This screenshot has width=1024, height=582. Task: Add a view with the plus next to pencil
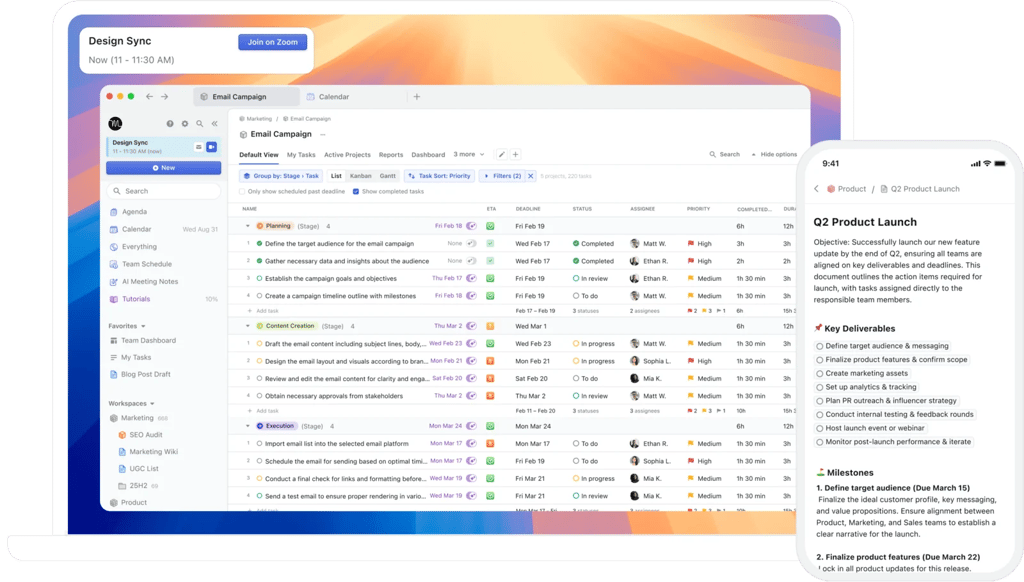pyautogui.click(x=515, y=155)
